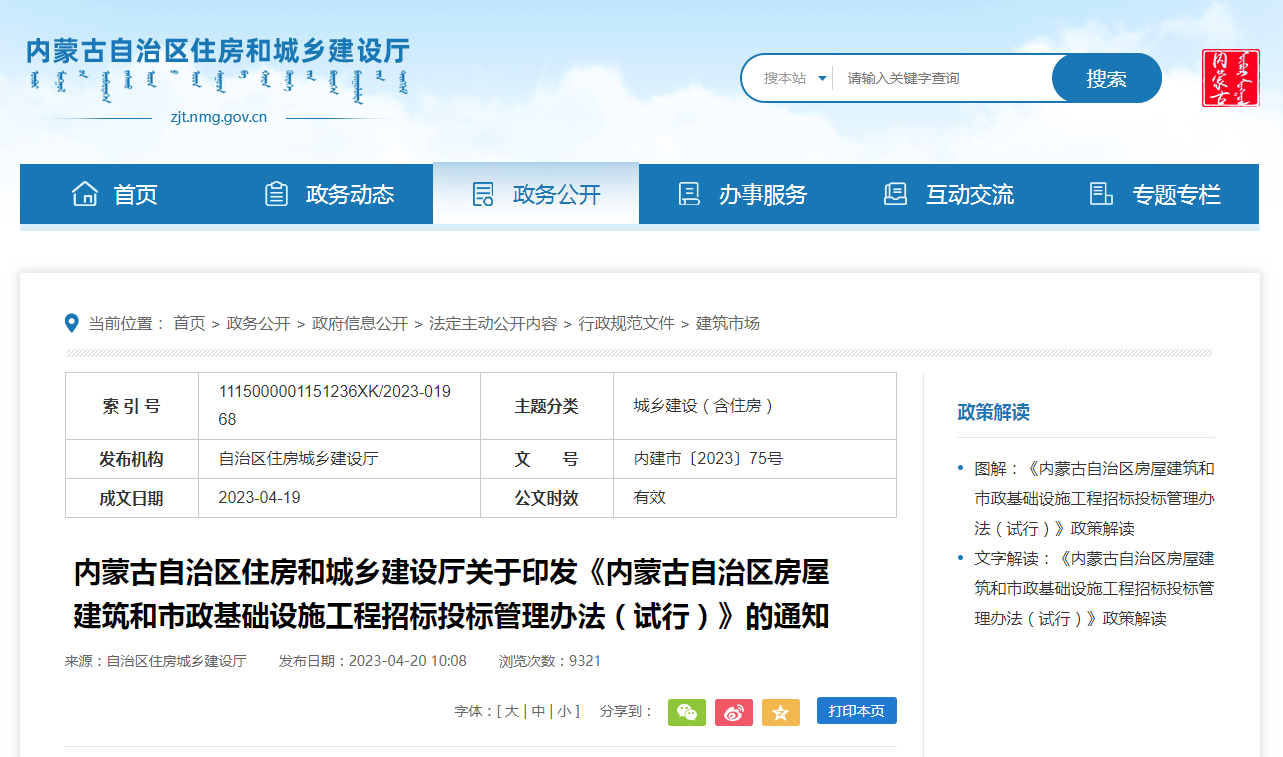This screenshot has height=757, width=1283.
Task: Open the 搜本站 search scope dropdown
Action: pyautogui.click(x=795, y=78)
